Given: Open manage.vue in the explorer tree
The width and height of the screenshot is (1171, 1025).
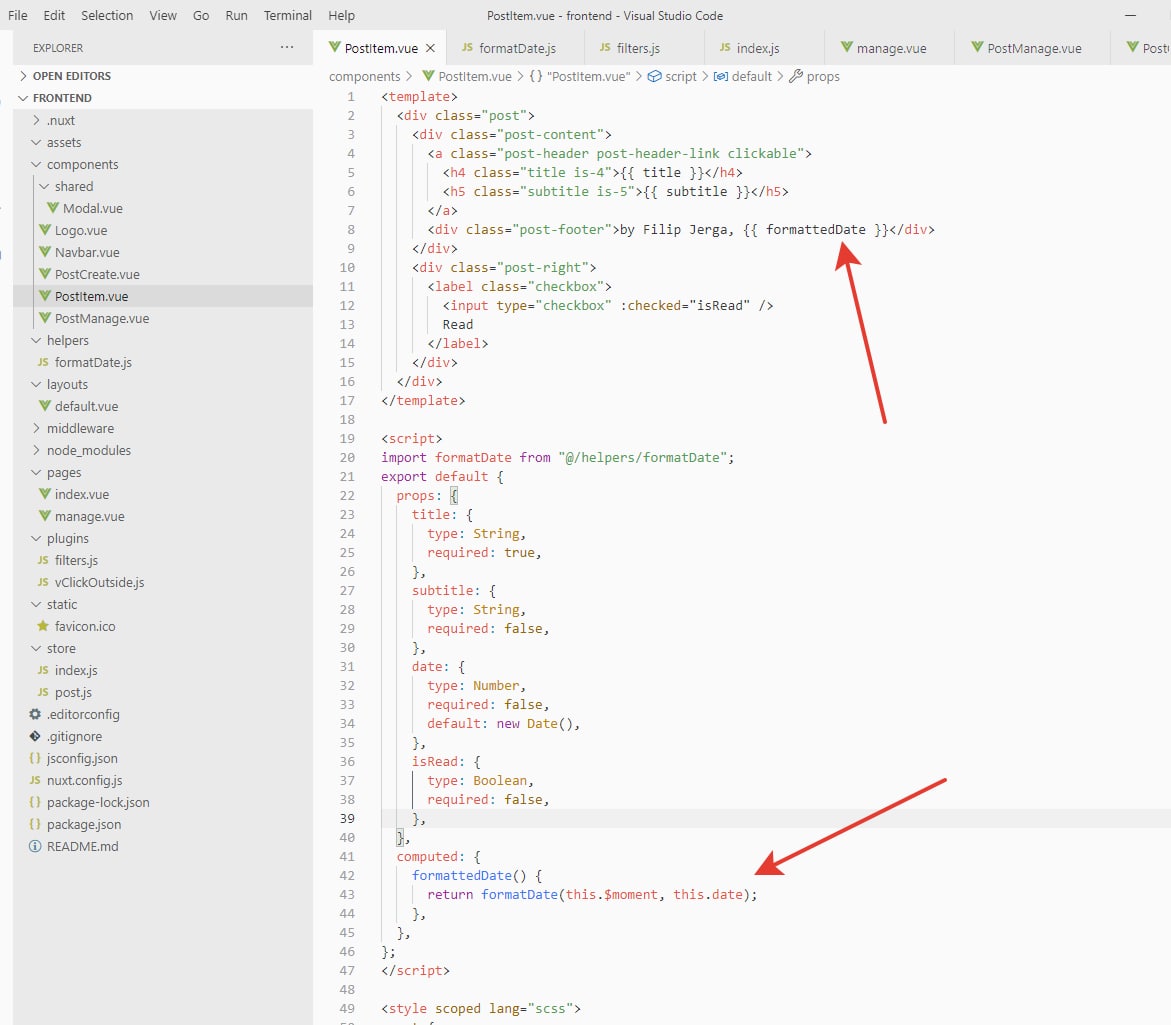Looking at the screenshot, I should point(89,516).
